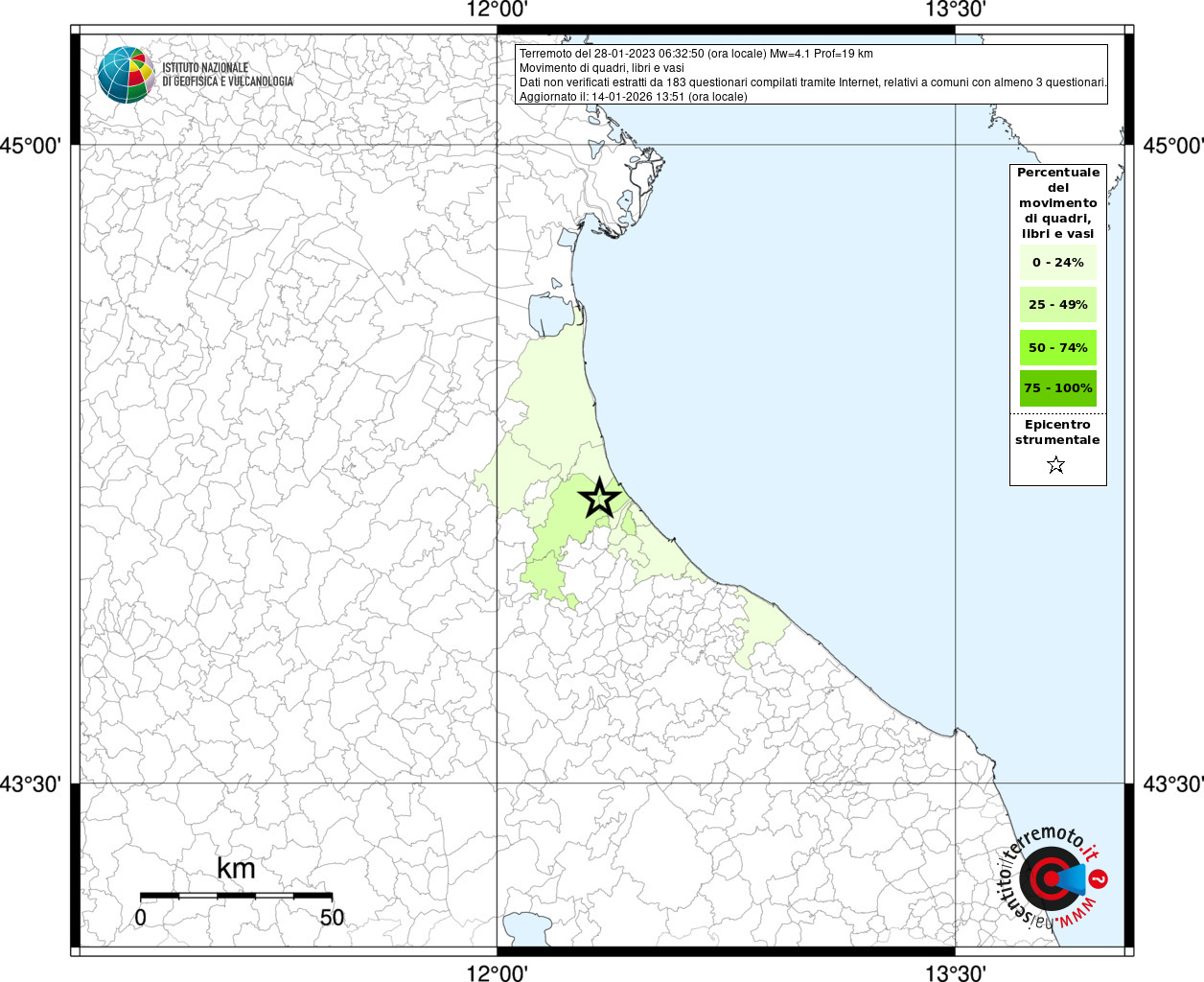Image resolution: width=1204 pixels, height=982 pixels.
Task: Click the 'km' scale bar label
Action: click(x=236, y=868)
